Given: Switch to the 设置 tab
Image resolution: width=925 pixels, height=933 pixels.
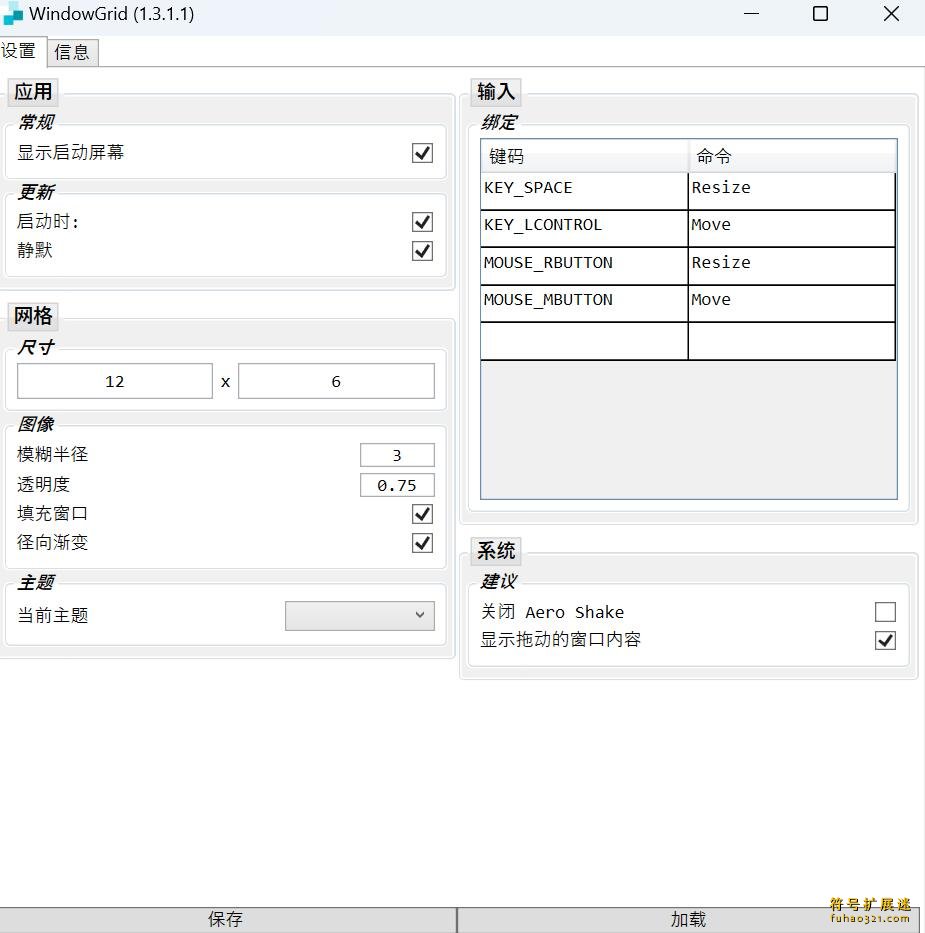Looking at the screenshot, I should coord(21,51).
